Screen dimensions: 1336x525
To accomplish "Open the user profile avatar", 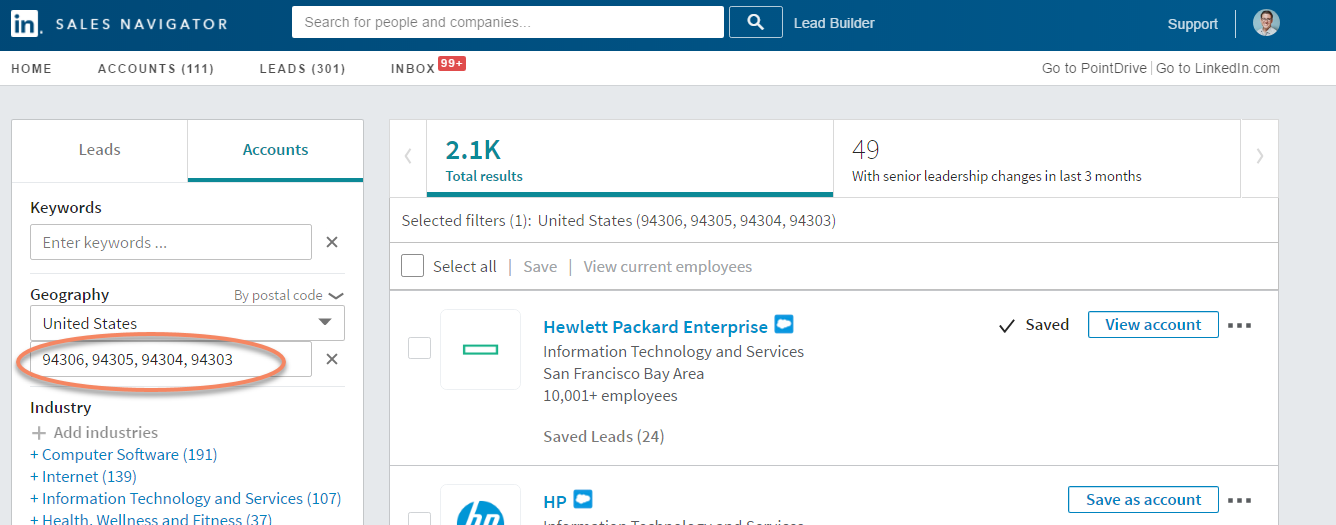I will point(1266,23).
